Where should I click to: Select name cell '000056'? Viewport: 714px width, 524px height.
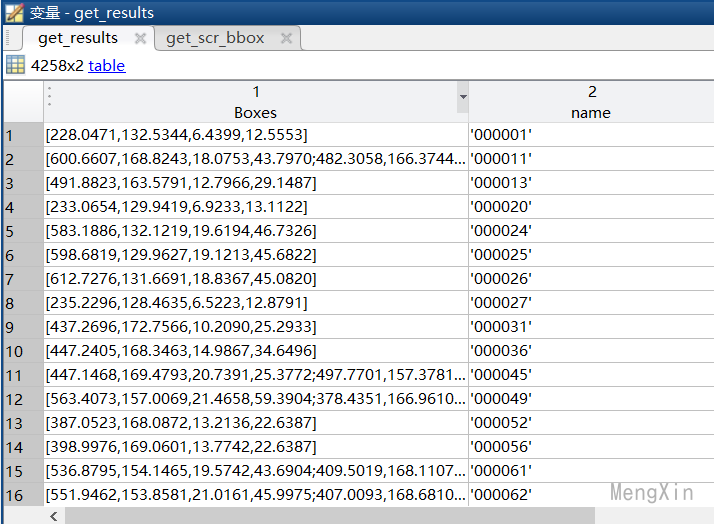(592, 447)
